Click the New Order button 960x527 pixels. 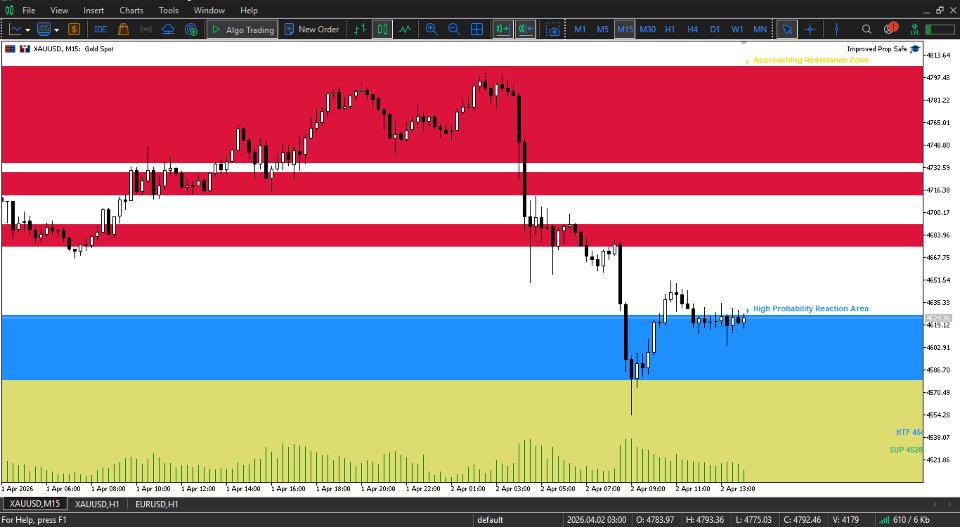pyautogui.click(x=312, y=29)
